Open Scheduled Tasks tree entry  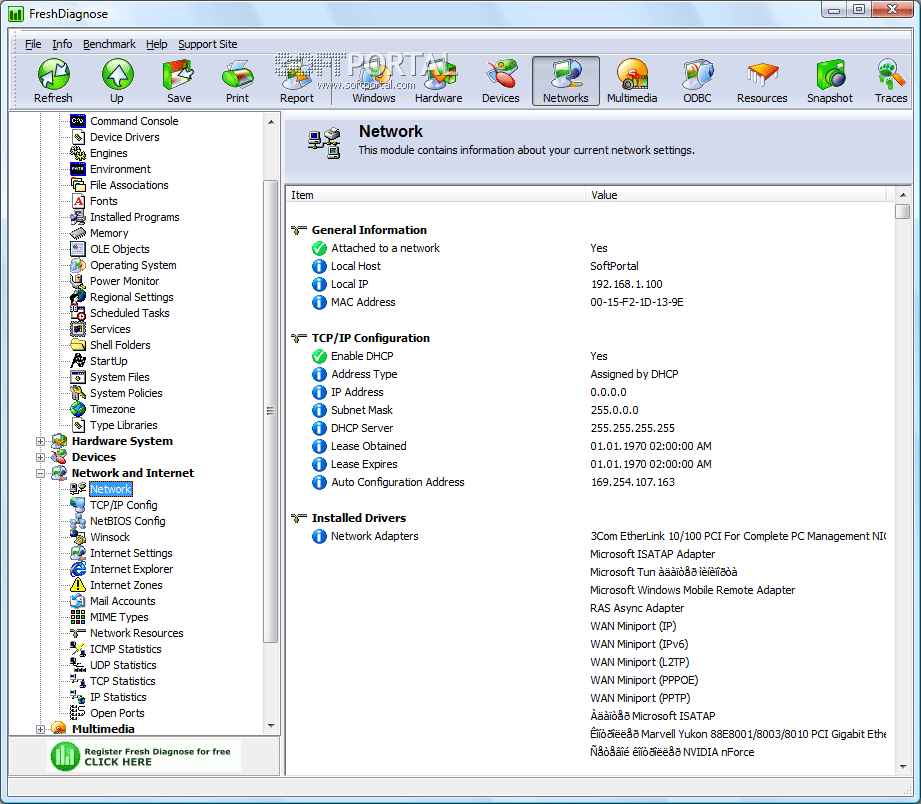coord(120,313)
